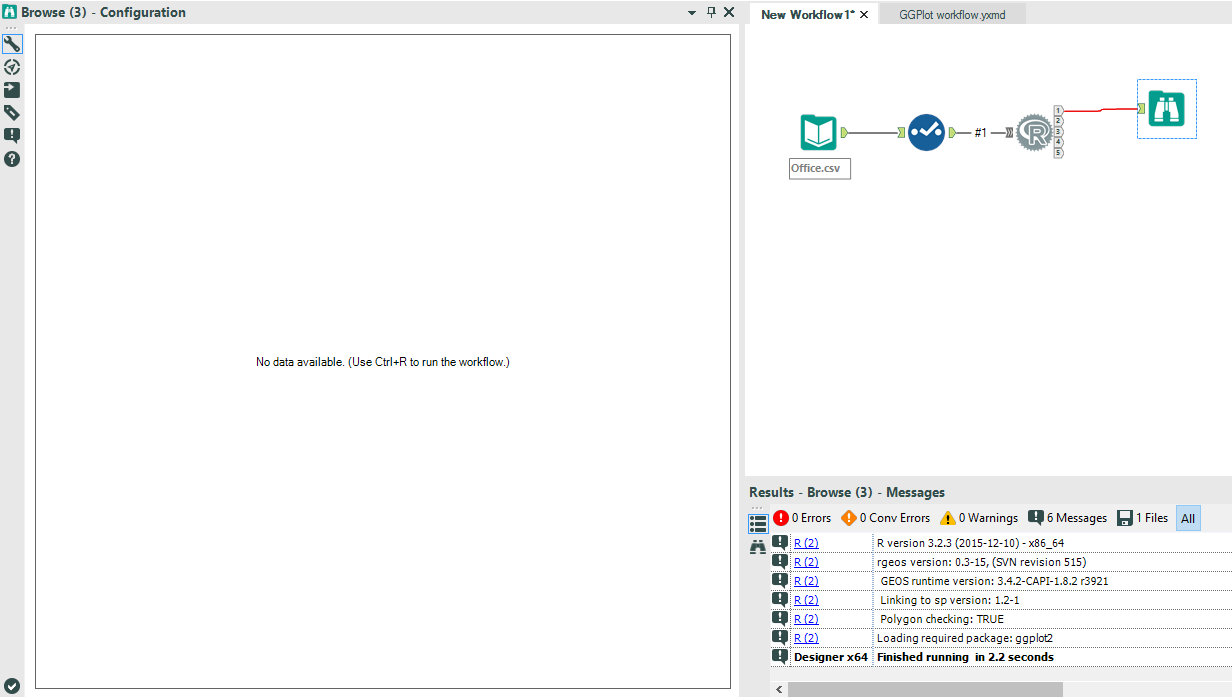Open R (2) link on 'GEOS runtime version' row

(x=806, y=581)
